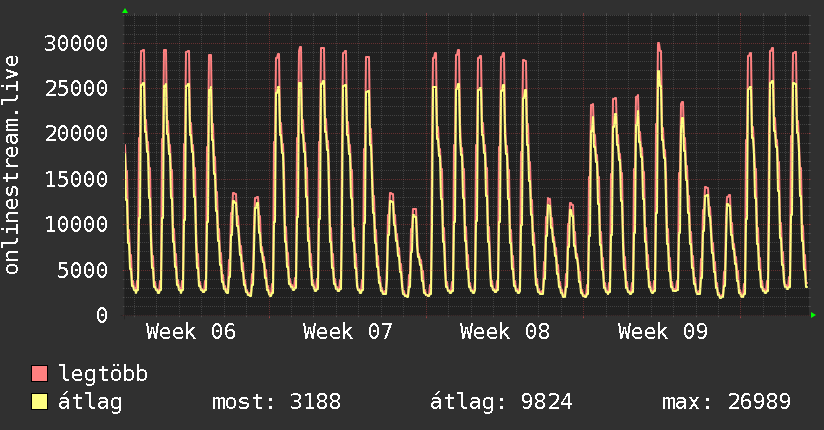This screenshot has height=430, width=824.
Task: Select the legtöbb legend label text
Action: [x=103, y=374]
